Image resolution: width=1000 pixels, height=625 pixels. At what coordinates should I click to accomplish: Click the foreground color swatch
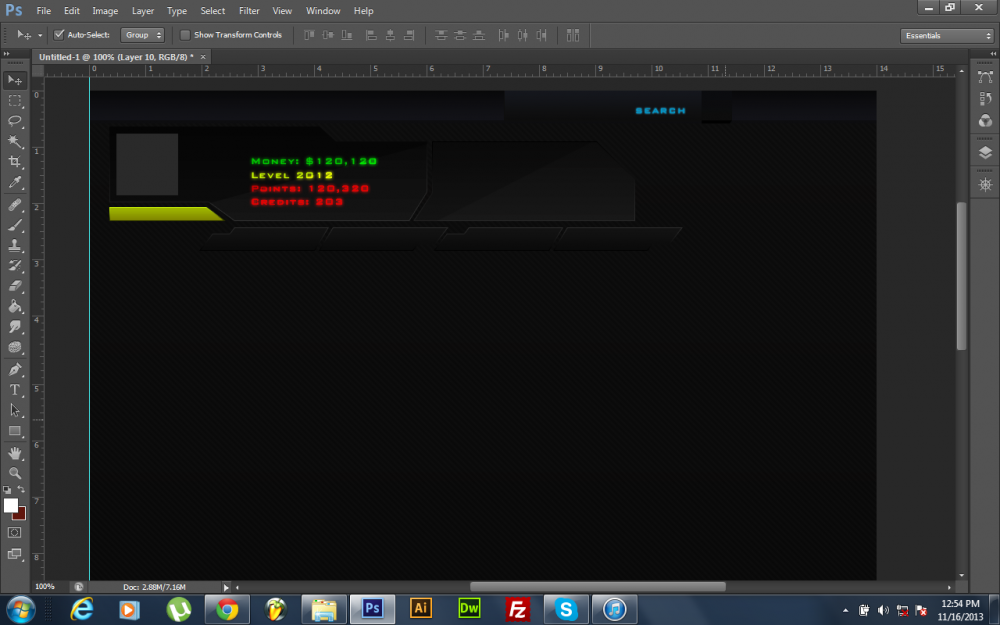tap(11, 506)
